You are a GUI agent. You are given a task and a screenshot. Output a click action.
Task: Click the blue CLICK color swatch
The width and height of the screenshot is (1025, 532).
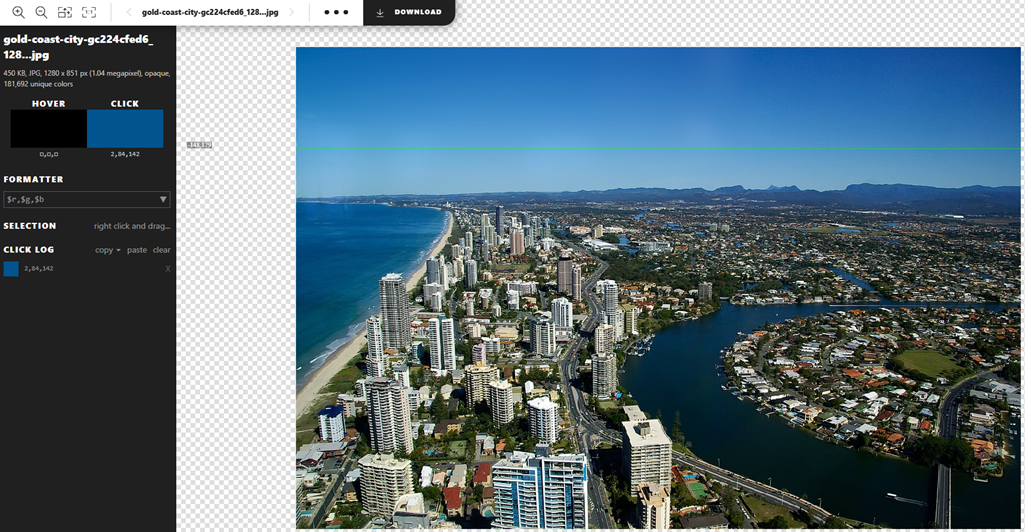[x=125, y=128]
